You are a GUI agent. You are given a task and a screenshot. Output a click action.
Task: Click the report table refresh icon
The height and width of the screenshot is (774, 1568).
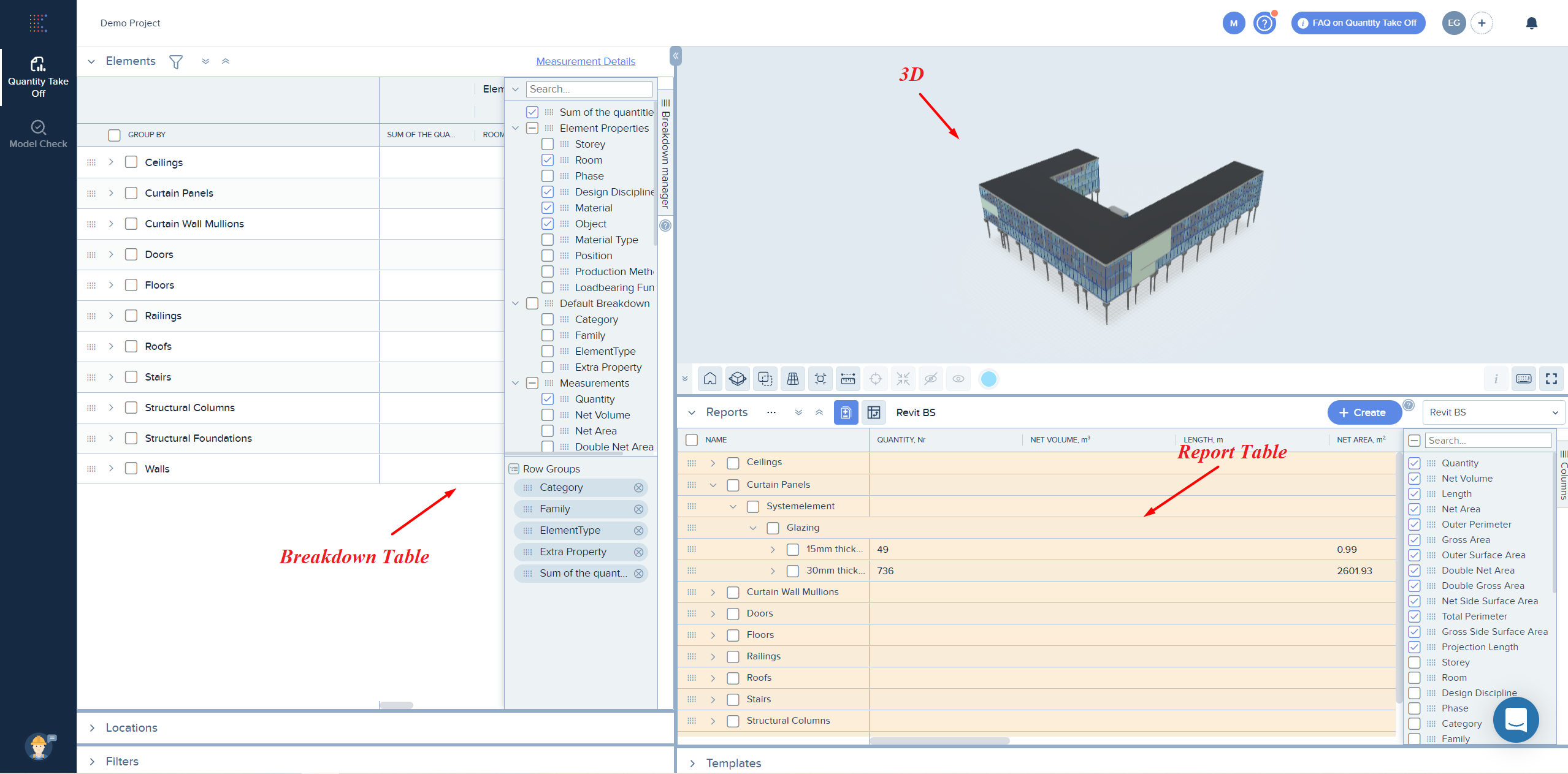click(874, 412)
